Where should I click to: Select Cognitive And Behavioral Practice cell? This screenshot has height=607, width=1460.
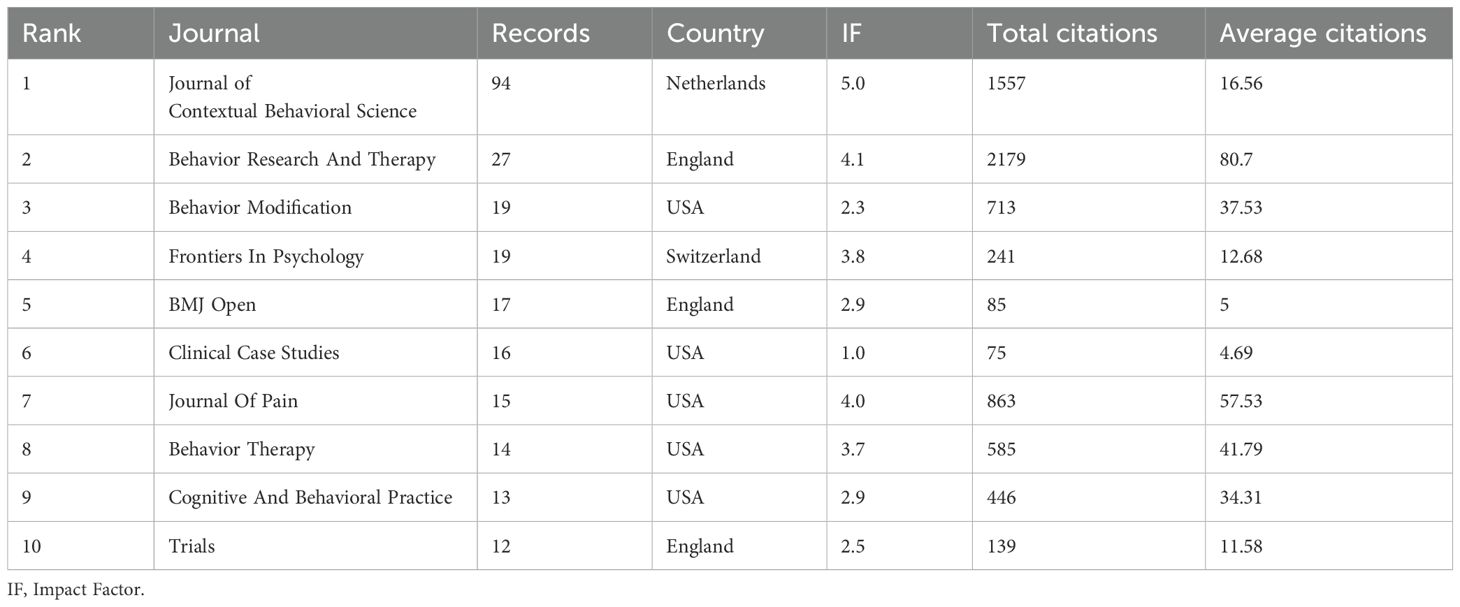click(x=310, y=497)
